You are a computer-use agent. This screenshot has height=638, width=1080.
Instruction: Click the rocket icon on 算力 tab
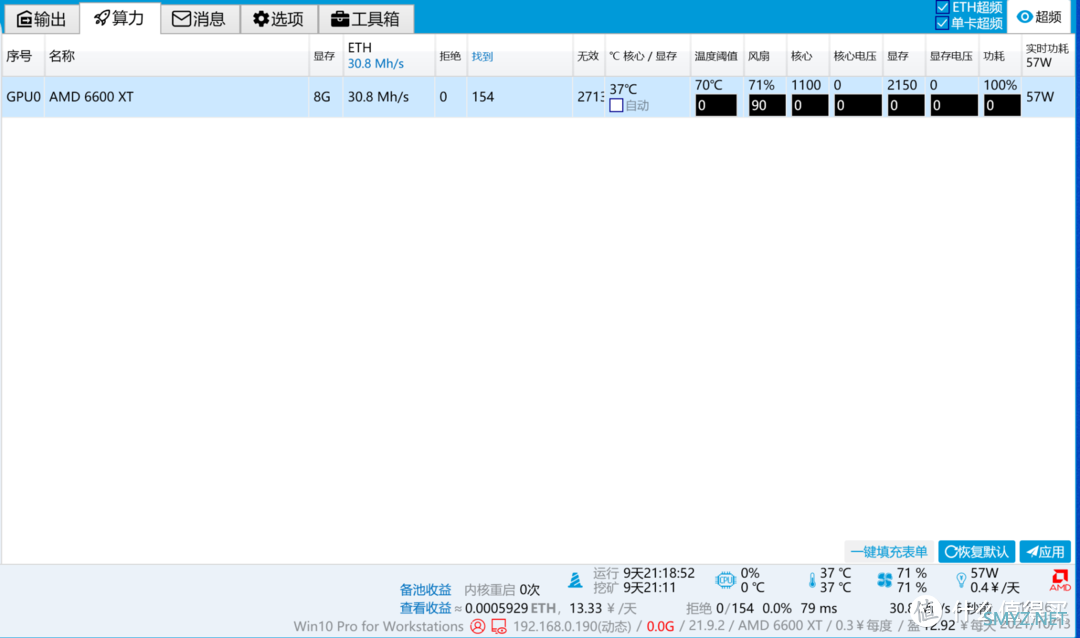[101, 18]
